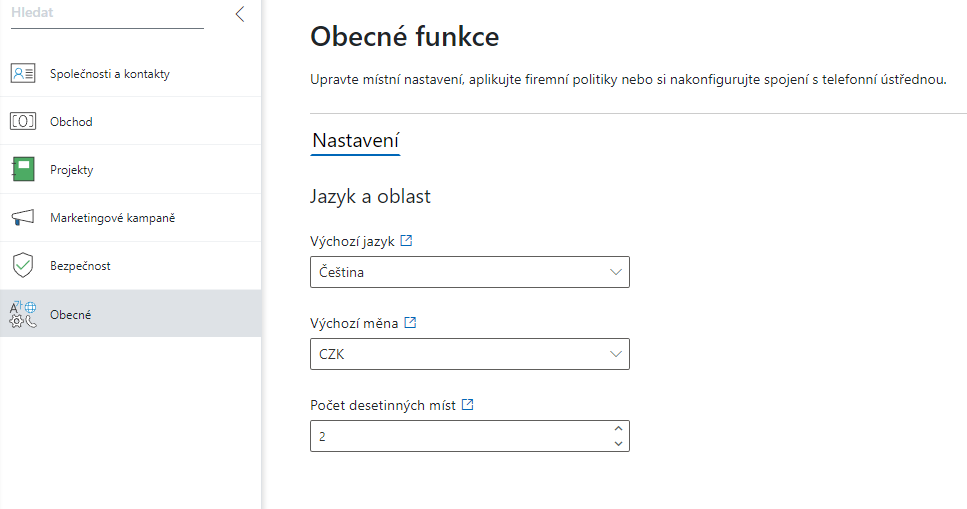Open external link icon beside Počet desetinných míst
The image size is (967, 509).
tap(467, 405)
